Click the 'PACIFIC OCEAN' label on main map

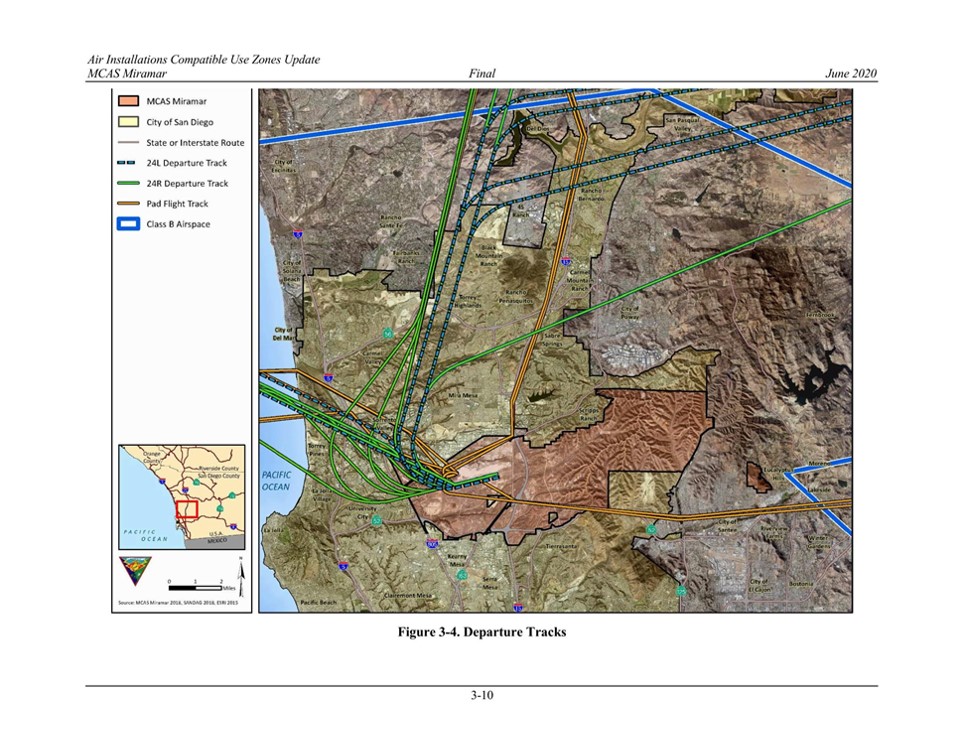tap(276, 481)
